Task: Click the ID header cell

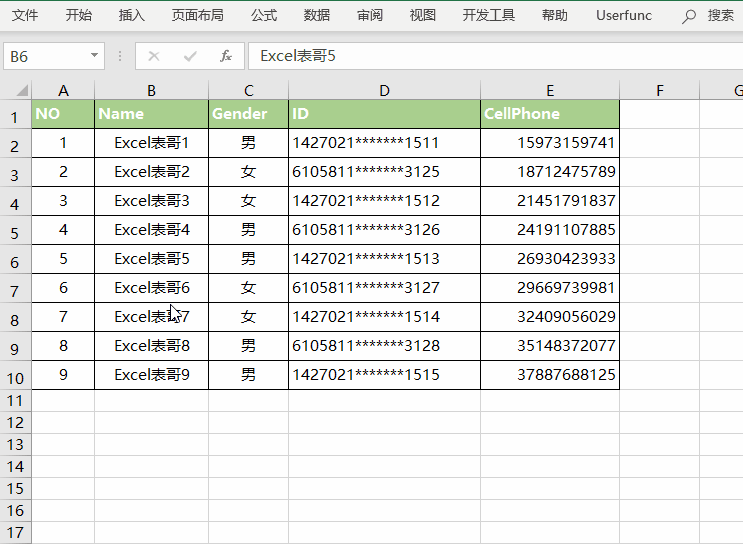Action: [x=384, y=114]
